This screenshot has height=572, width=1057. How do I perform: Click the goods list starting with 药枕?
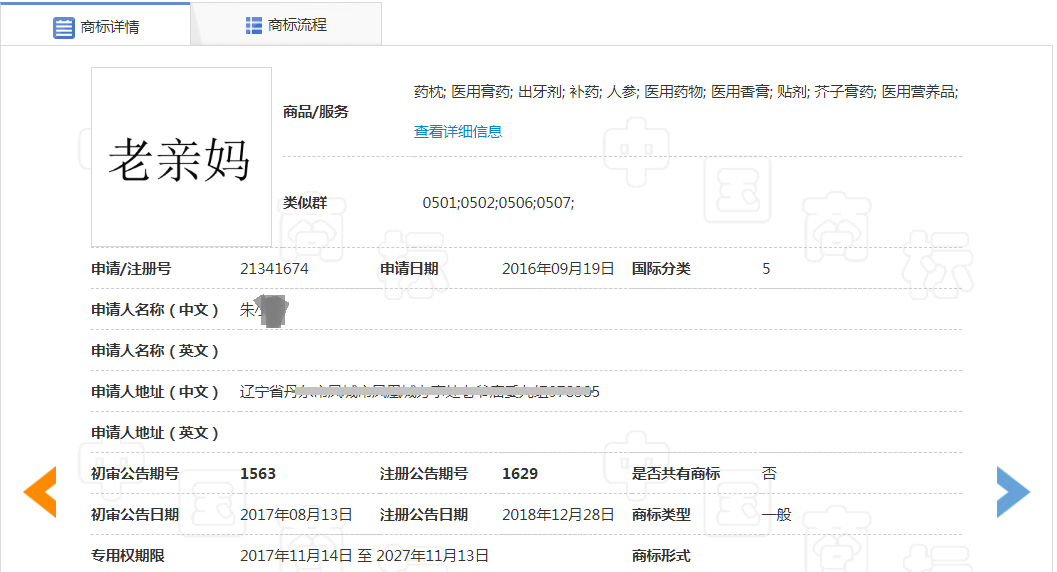click(x=686, y=92)
